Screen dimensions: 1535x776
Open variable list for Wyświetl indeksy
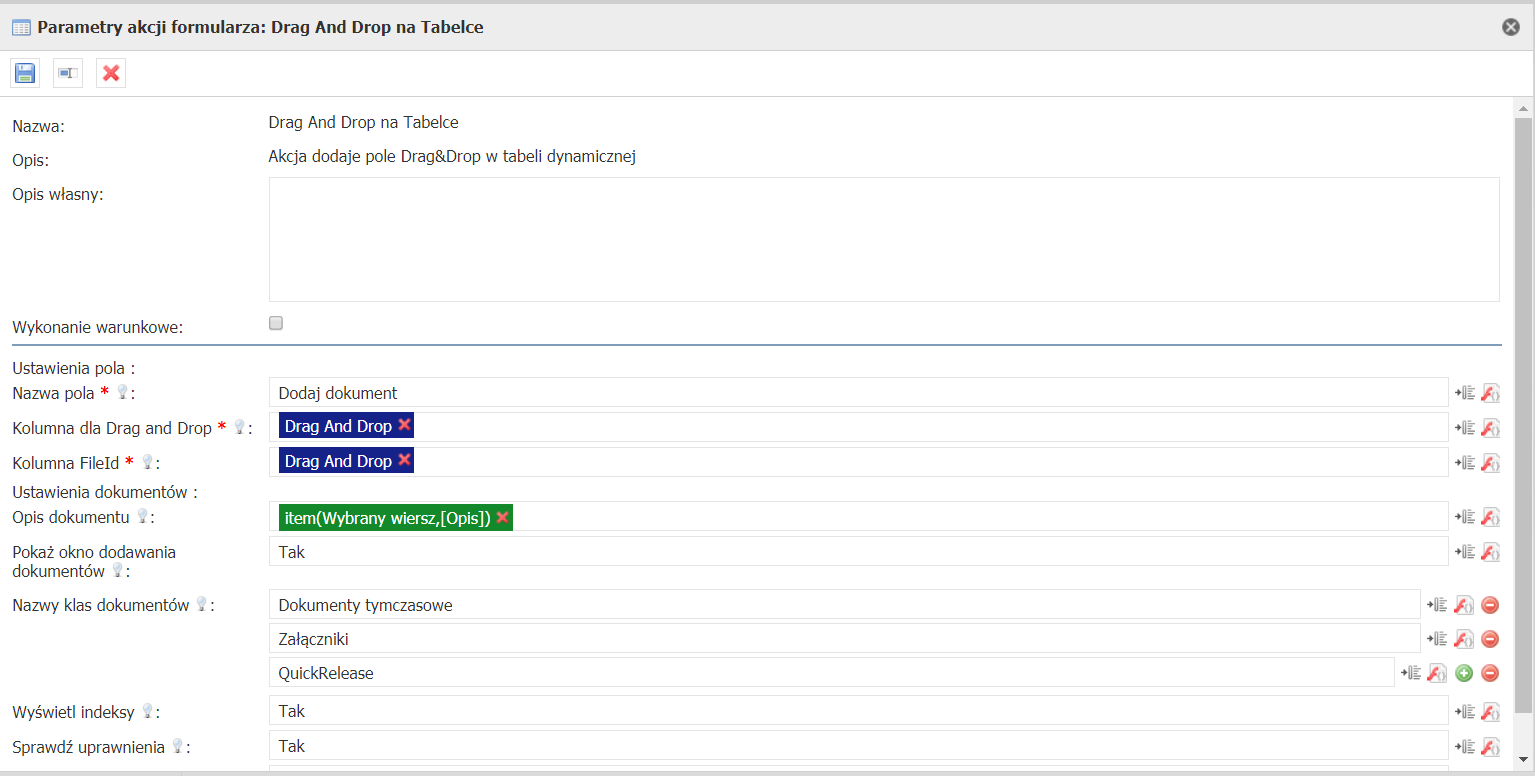(1465, 712)
